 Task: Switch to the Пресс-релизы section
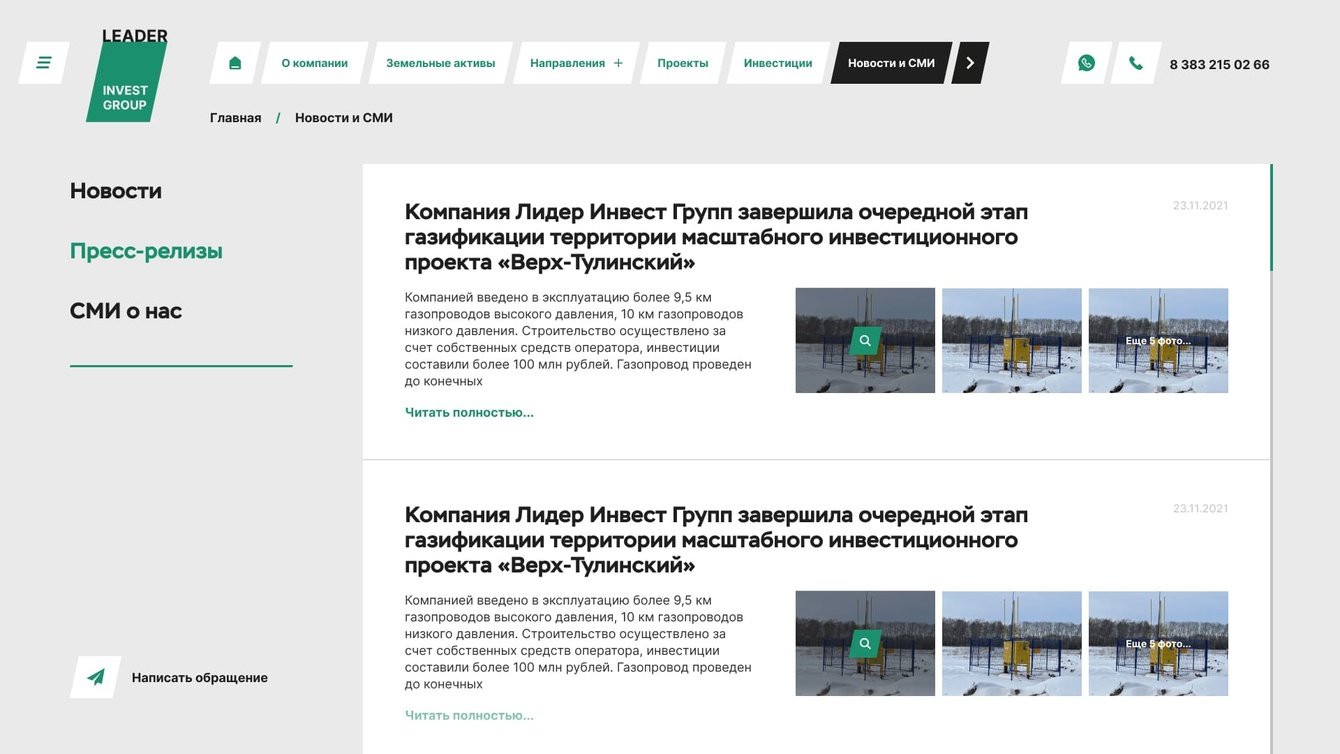point(146,251)
